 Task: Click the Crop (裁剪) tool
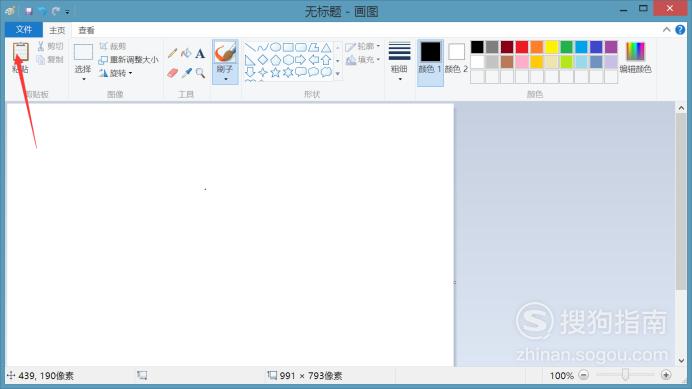click(113, 46)
